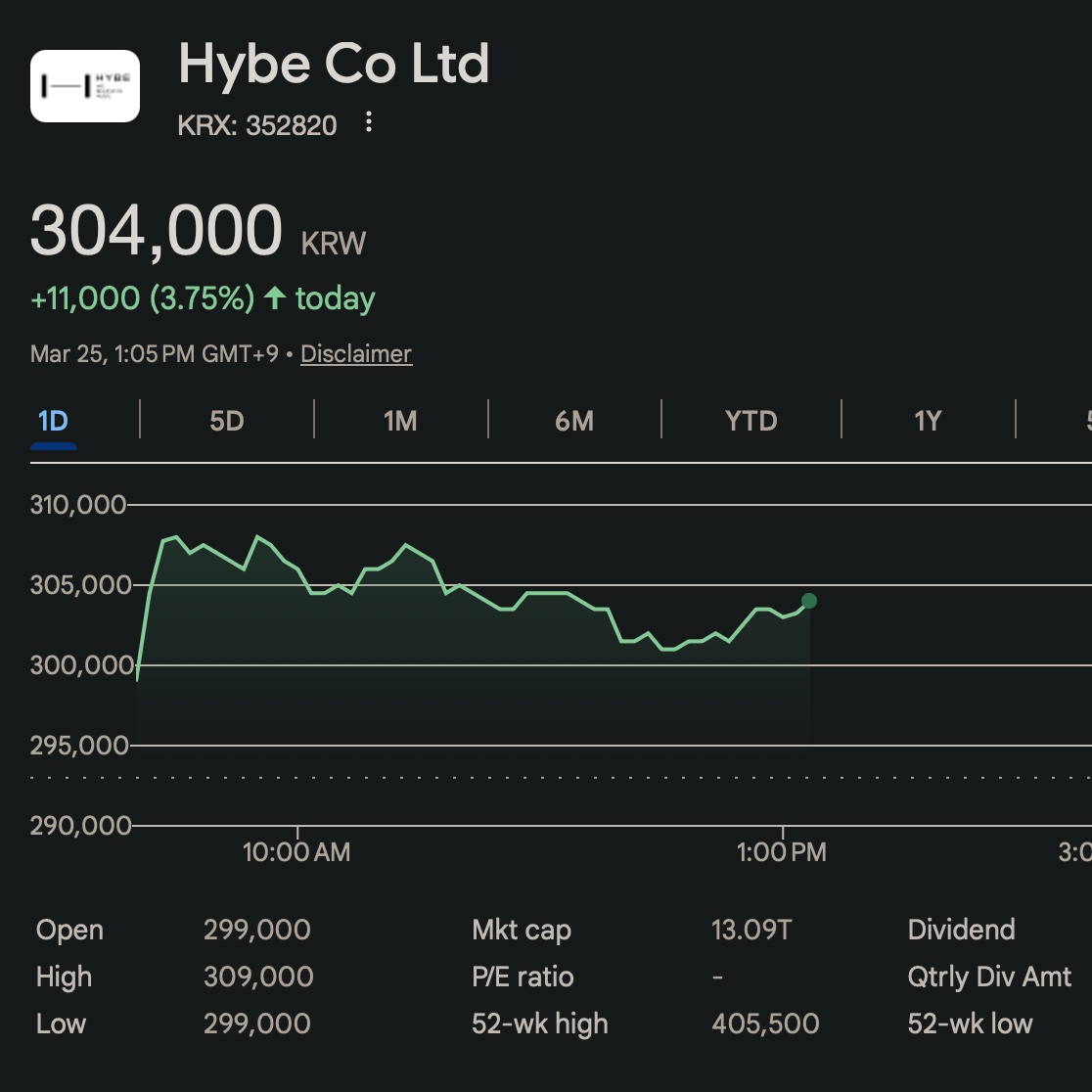The width and height of the screenshot is (1092, 1092).
Task: Click the 52-wk high label
Action: click(540, 1024)
